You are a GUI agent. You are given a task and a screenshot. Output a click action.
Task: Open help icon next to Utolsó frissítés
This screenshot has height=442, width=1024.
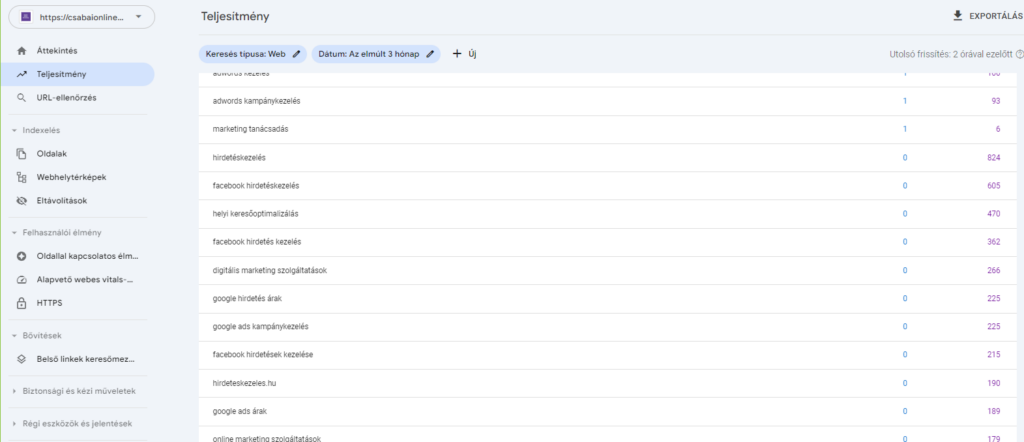(x=1019, y=56)
